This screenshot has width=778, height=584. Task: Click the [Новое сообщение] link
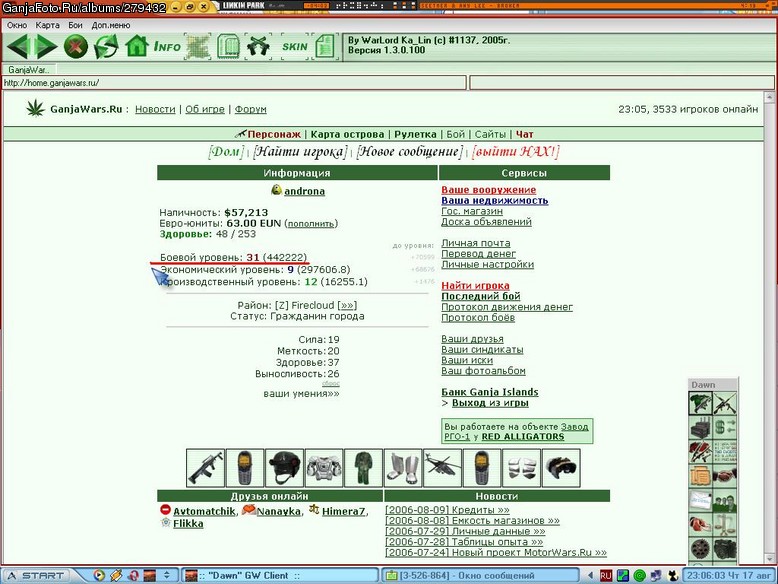(x=409, y=152)
